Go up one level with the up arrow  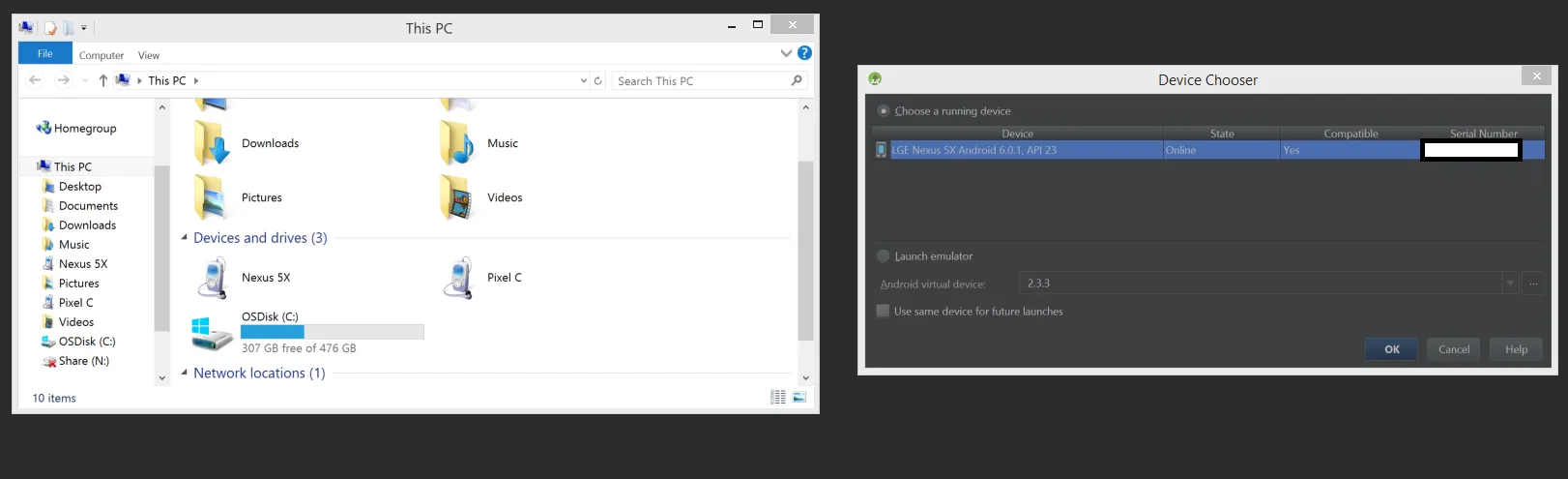[103, 80]
